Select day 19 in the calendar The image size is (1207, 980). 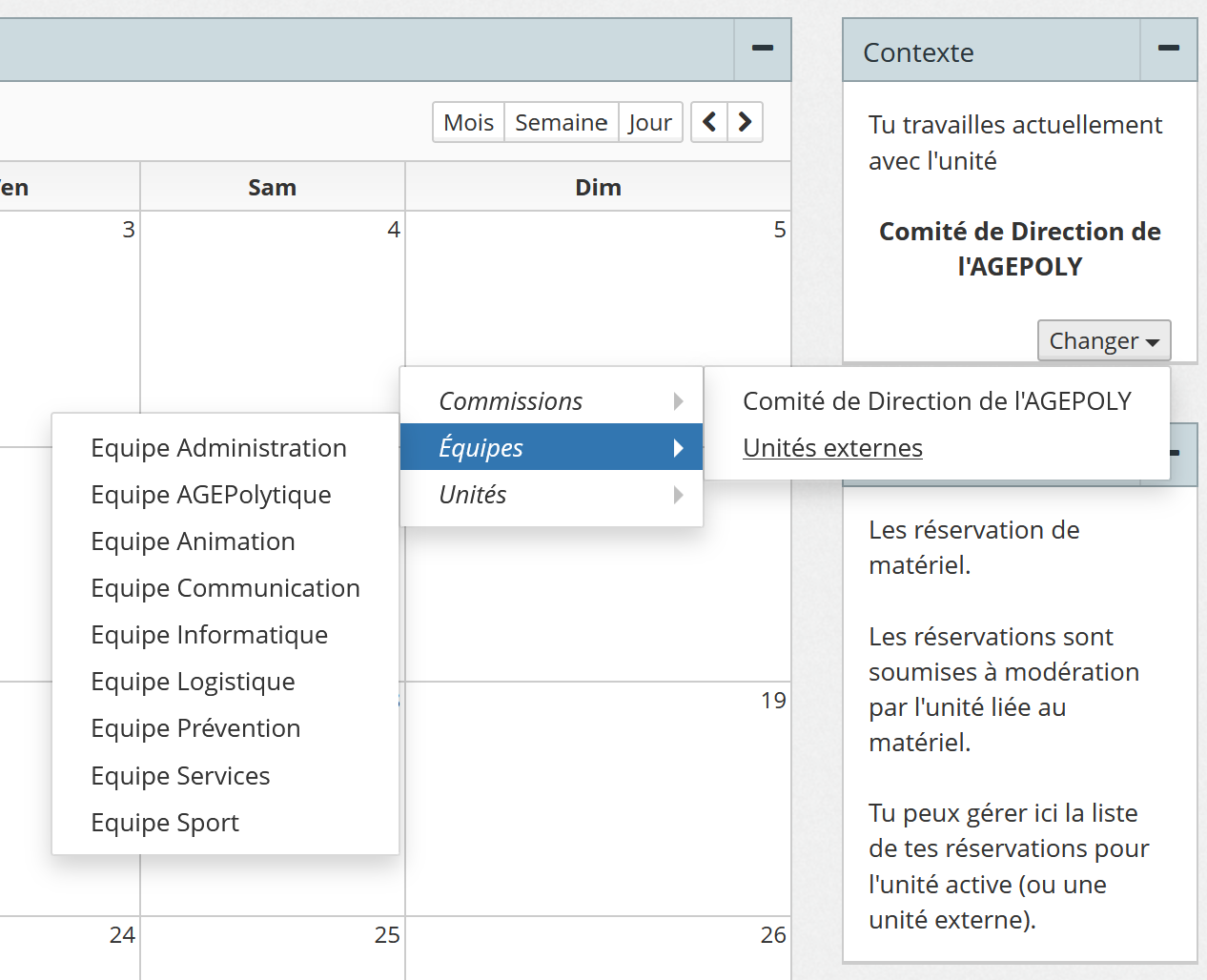773,701
